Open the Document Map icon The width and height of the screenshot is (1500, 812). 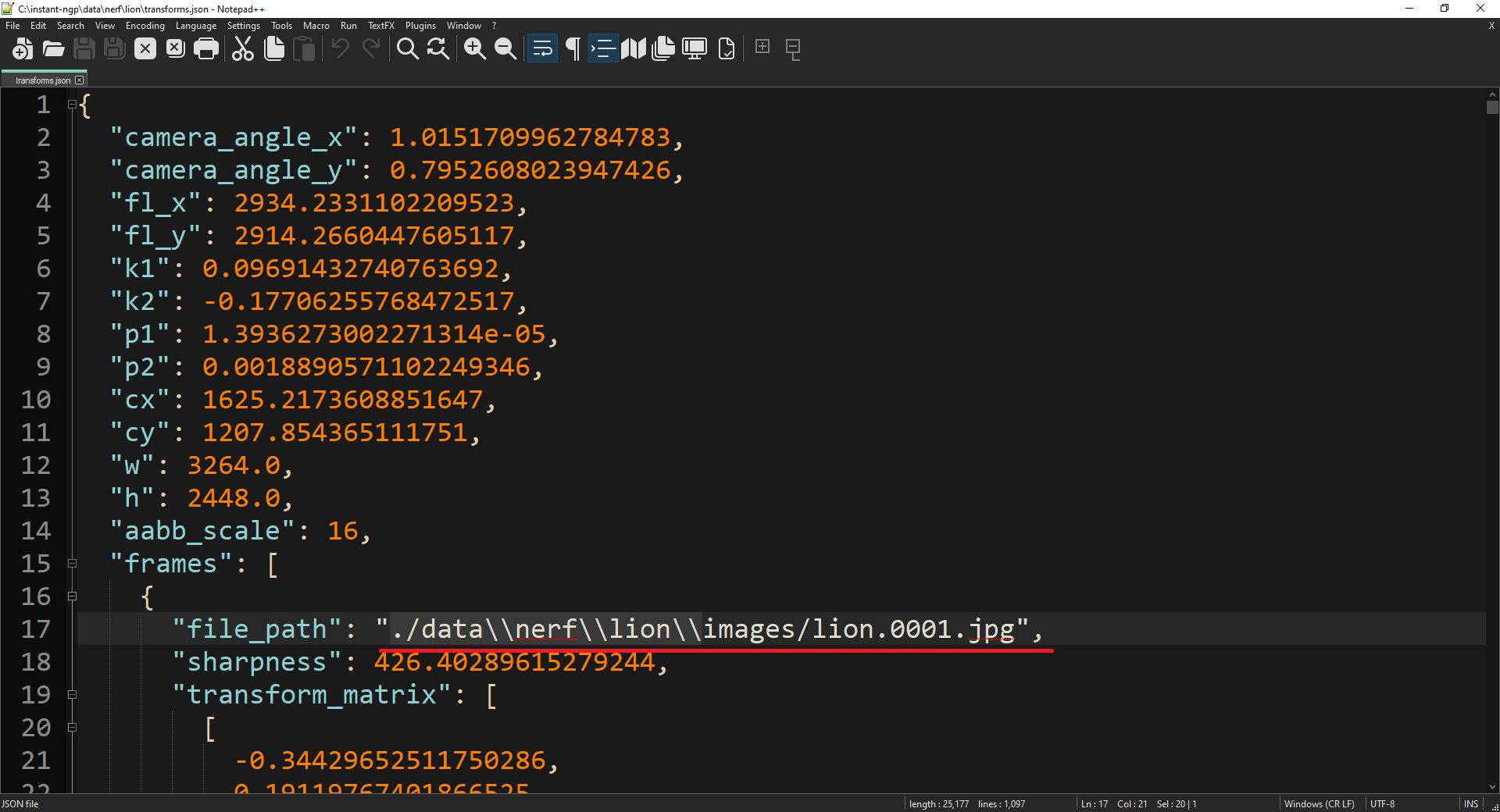tap(634, 48)
